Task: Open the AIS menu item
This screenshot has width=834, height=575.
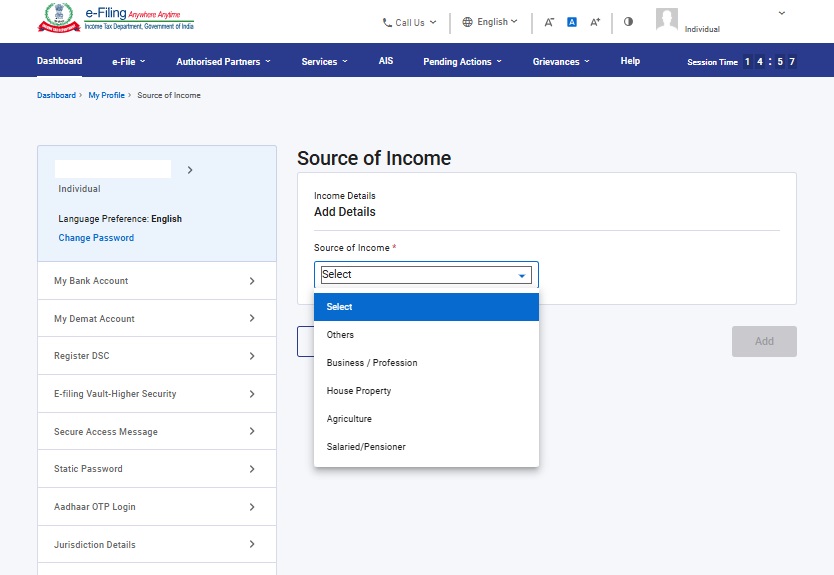Action: pos(386,61)
